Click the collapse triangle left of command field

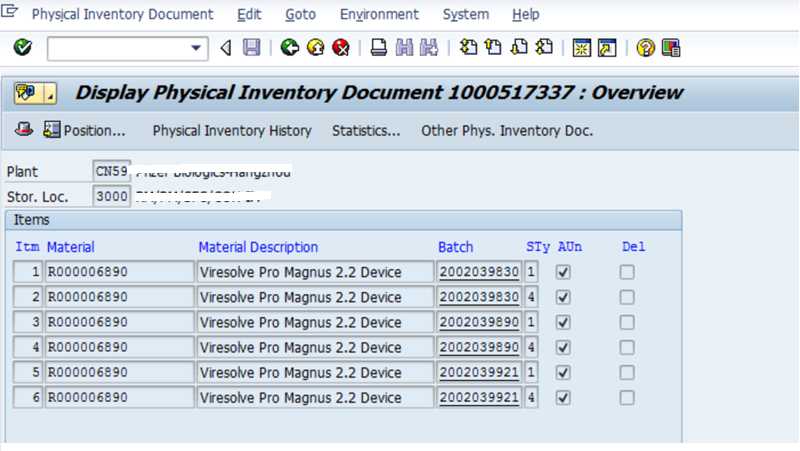pyautogui.click(x=226, y=48)
